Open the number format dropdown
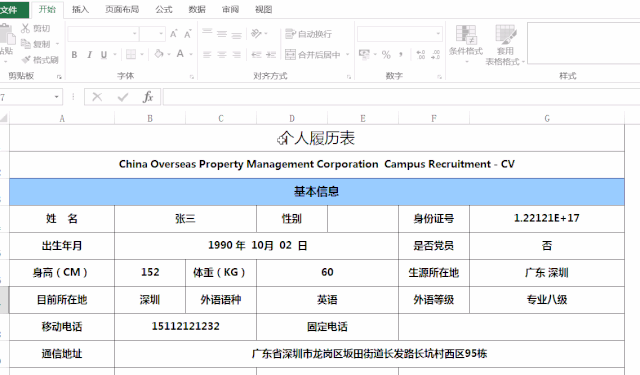This screenshot has width=640, height=375. coord(438,34)
